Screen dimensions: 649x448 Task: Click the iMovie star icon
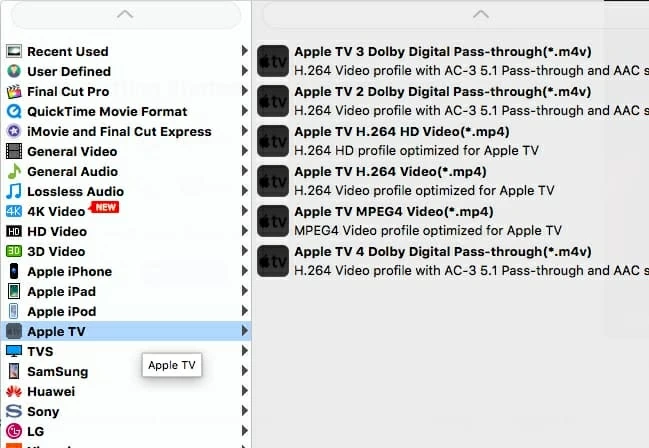14,131
